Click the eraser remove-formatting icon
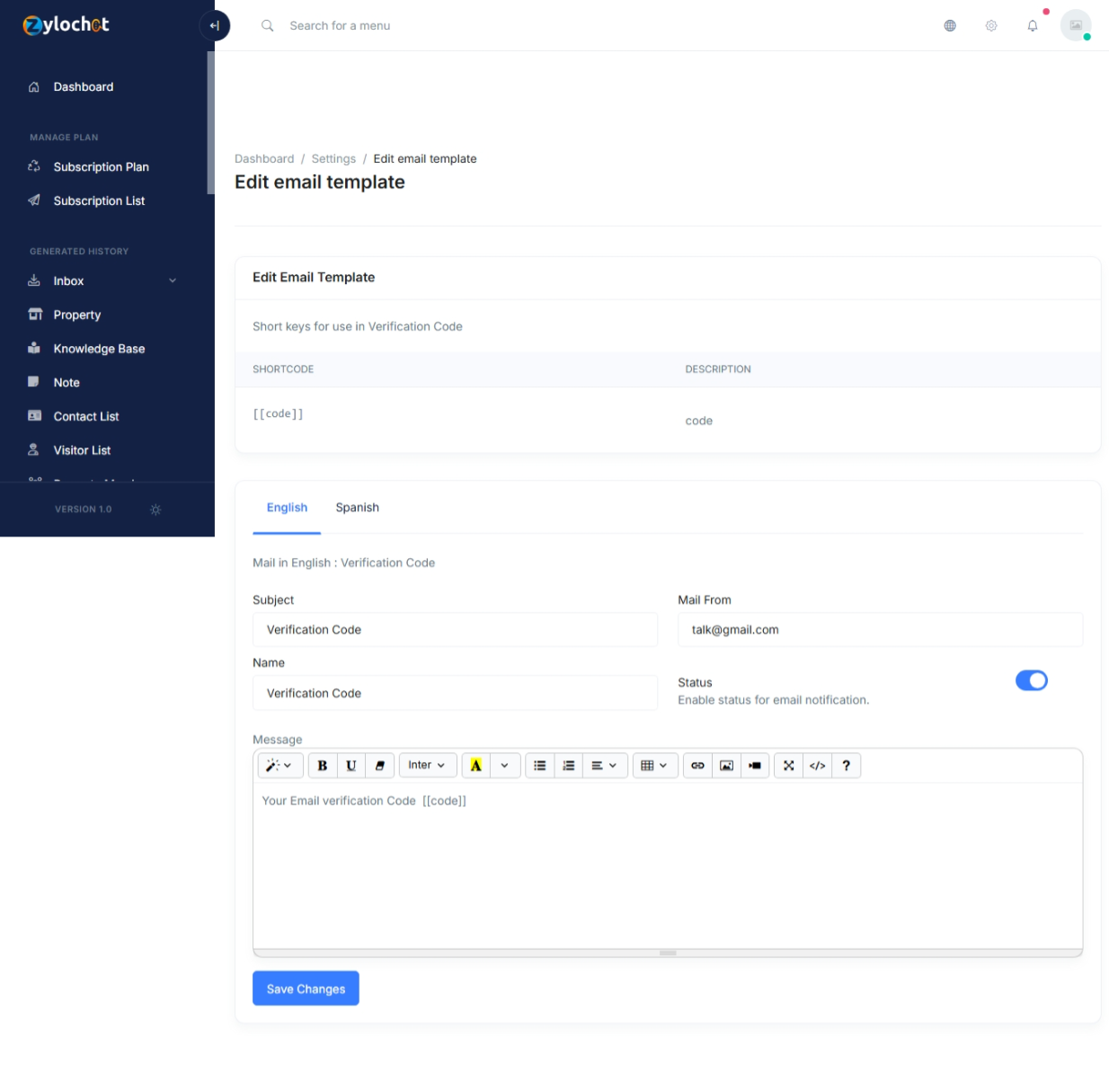 click(x=379, y=766)
